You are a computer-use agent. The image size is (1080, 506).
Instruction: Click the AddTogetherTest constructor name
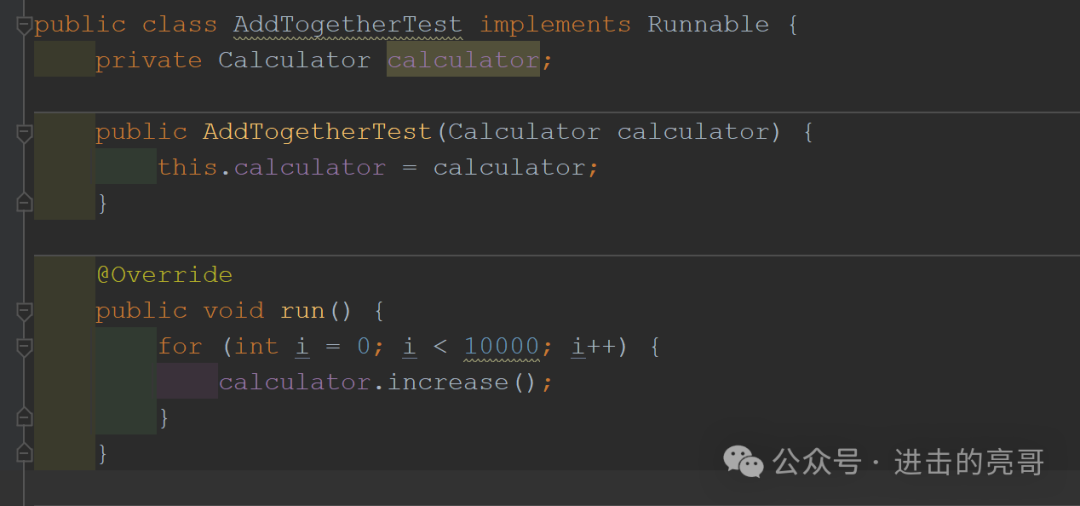click(x=317, y=132)
